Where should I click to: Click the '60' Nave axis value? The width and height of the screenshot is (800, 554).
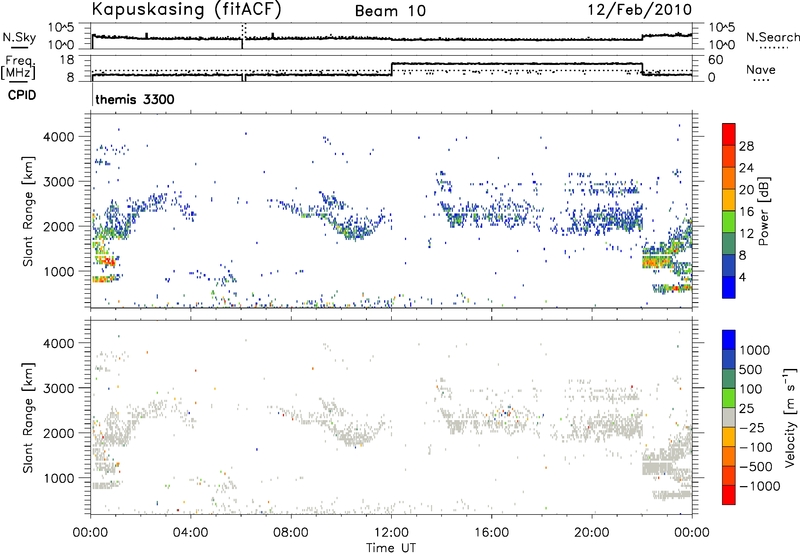pyautogui.click(x=716, y=60)
